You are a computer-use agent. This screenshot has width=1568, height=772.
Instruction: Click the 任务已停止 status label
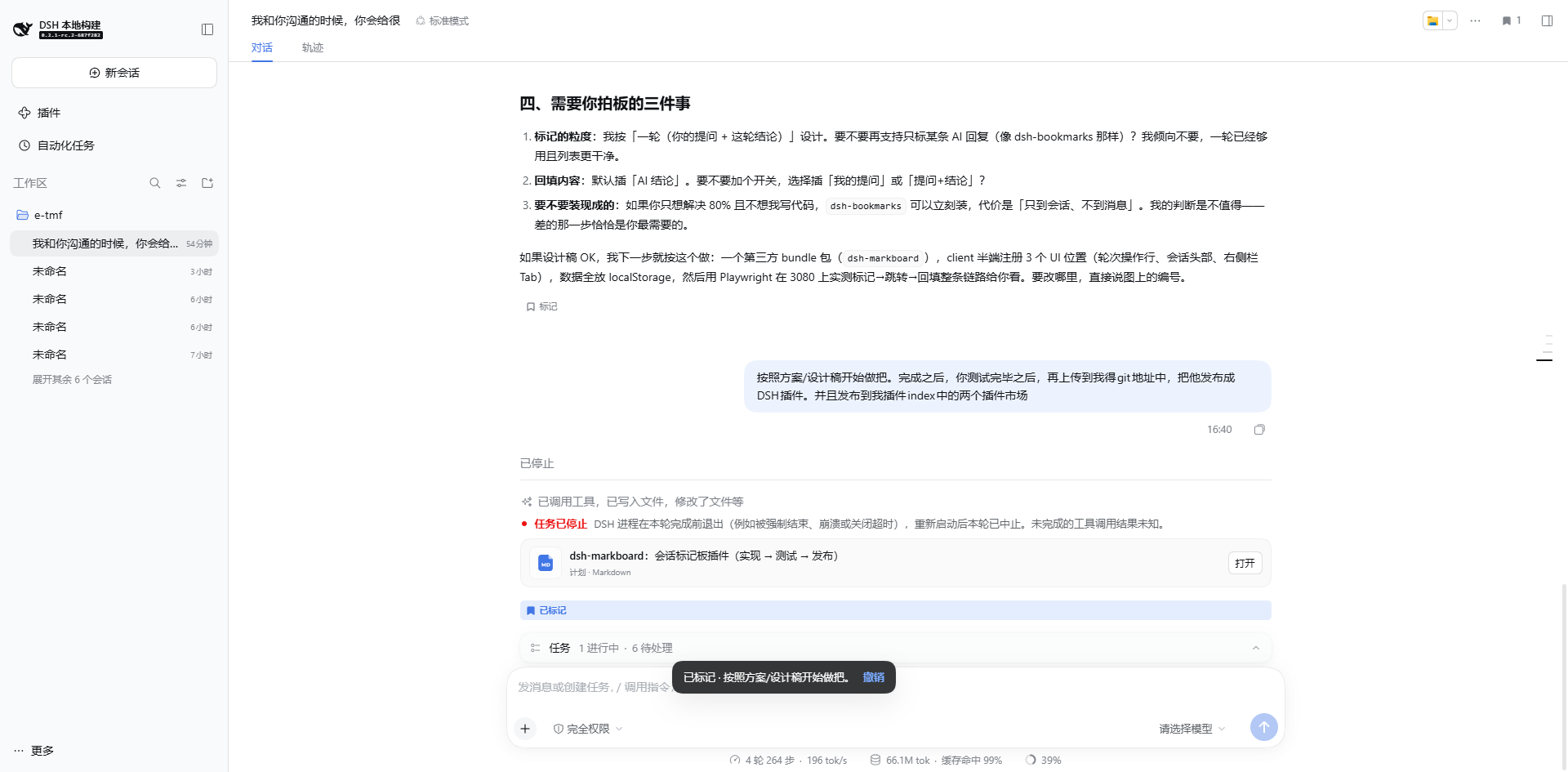560,524
